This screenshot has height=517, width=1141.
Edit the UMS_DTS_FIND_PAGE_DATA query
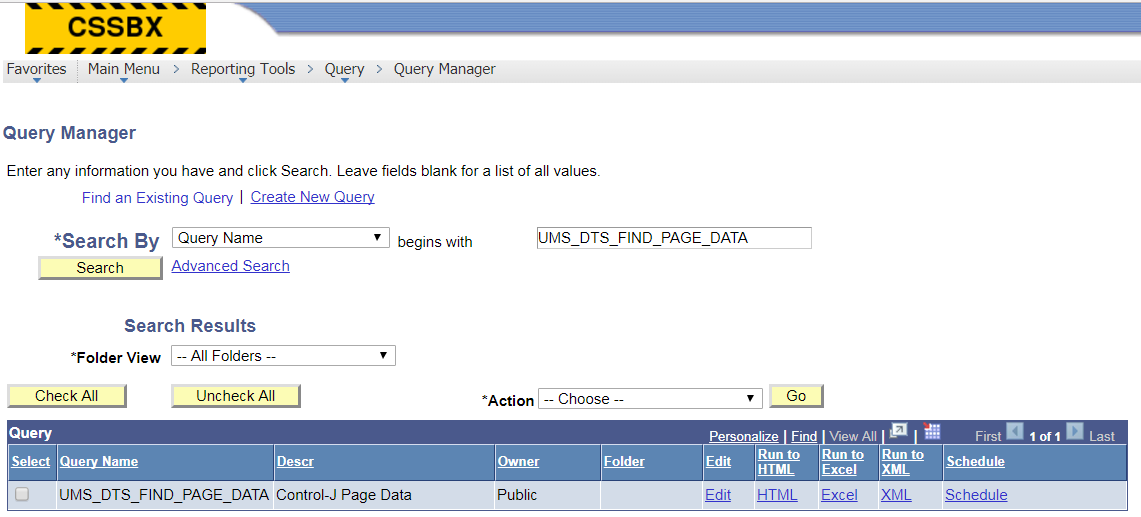coord(717,494)
